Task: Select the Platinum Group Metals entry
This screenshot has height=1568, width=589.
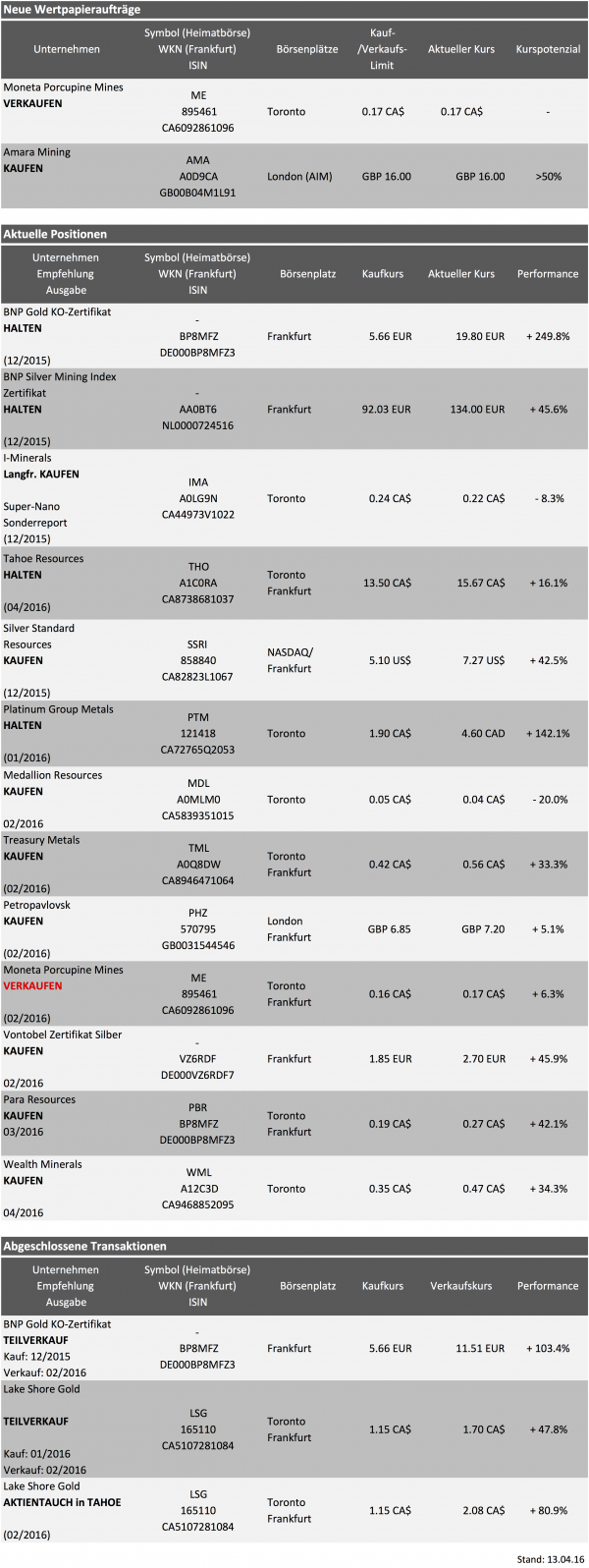Action: tap(58, 709)
